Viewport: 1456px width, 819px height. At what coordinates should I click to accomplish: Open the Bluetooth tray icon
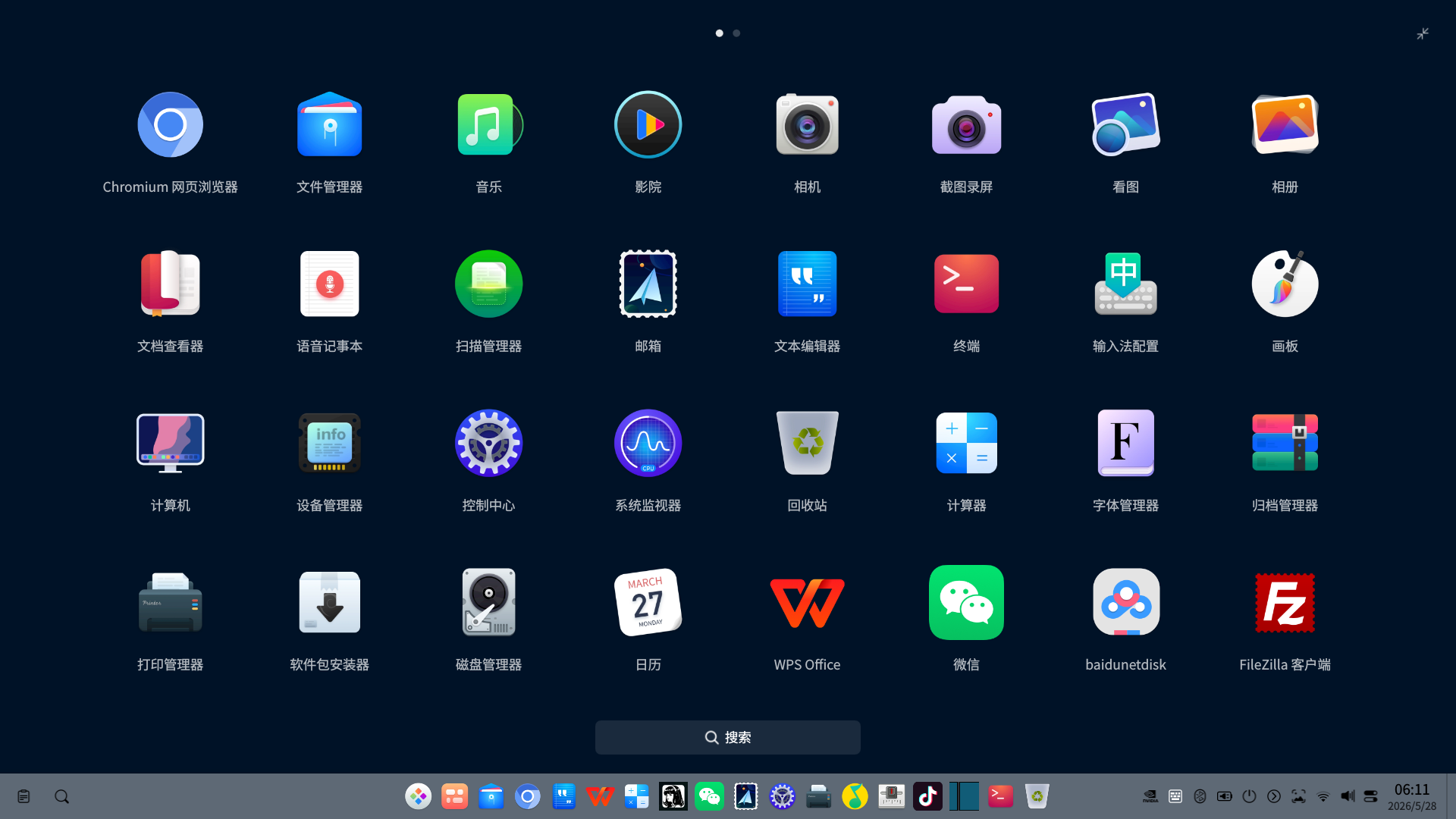pyautogui.click(x=1200, y=797)
